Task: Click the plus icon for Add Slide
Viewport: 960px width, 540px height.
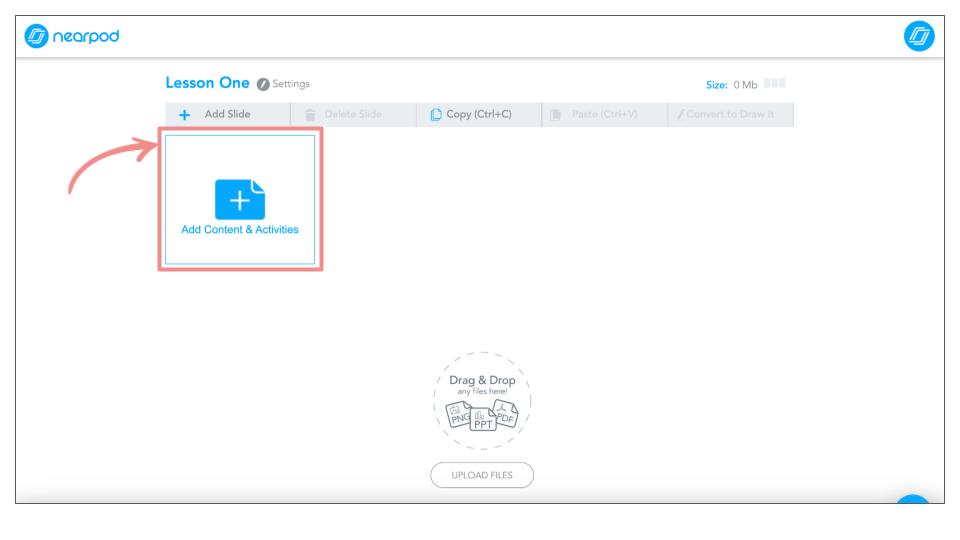Action: (185, 114)
